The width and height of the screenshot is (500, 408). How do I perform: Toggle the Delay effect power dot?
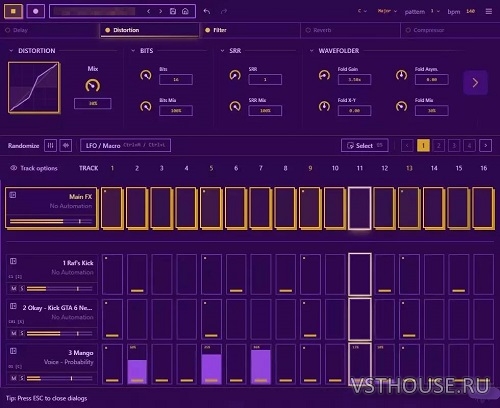(x=8, y=30)
